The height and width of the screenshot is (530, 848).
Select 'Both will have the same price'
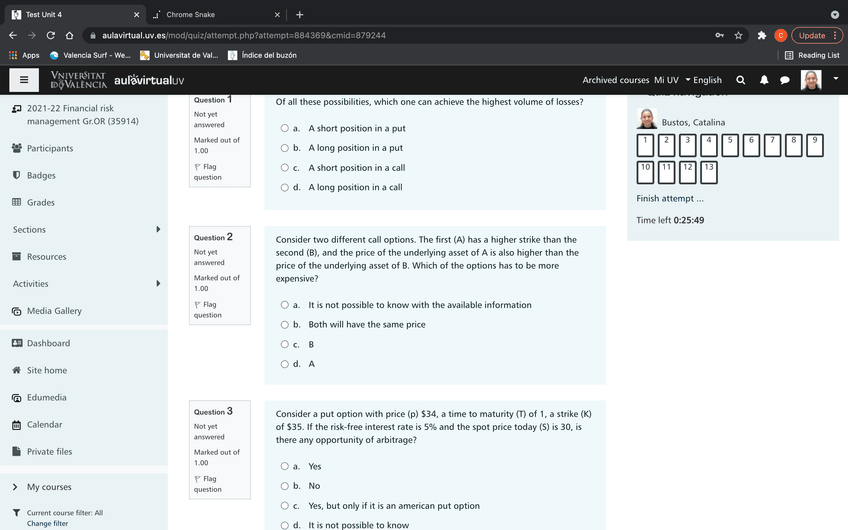click(285, 324)
